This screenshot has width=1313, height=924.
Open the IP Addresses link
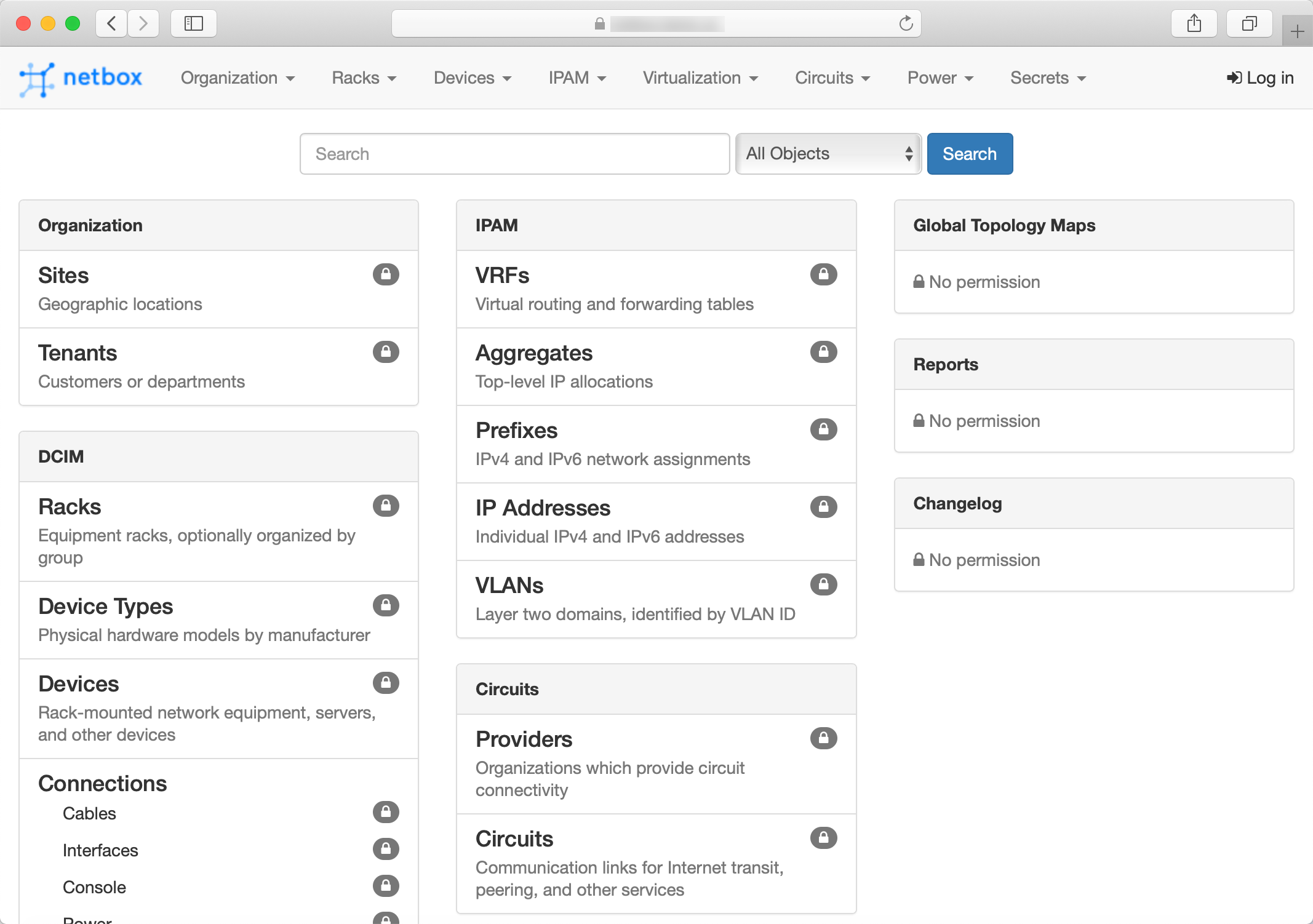click(x=543, y=508)
